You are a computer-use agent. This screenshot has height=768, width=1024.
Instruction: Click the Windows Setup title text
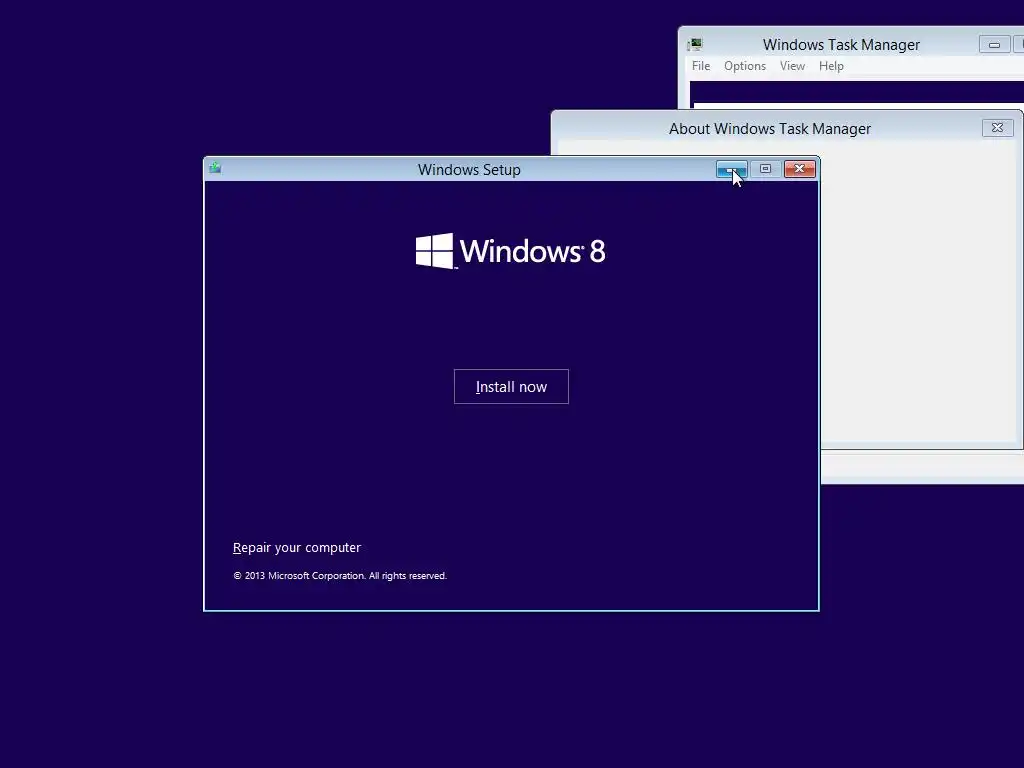click(x=469, y=170)
